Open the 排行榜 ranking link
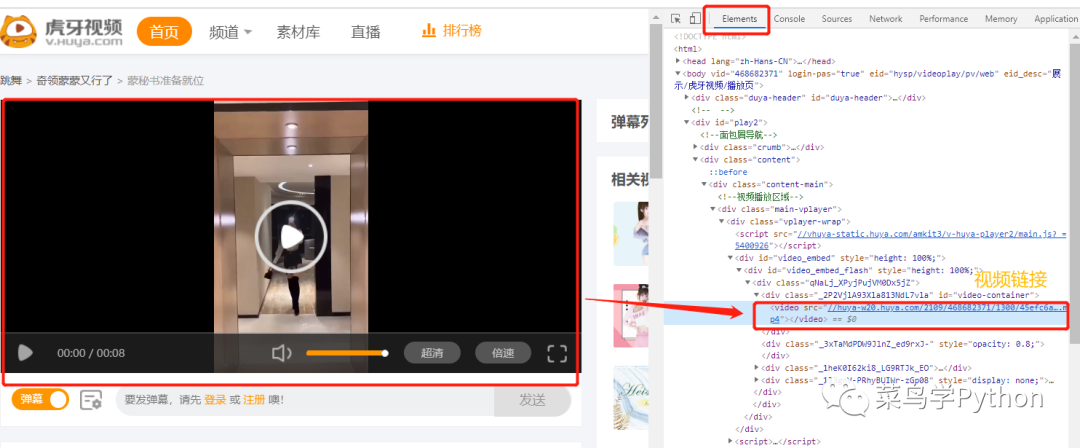The width and height of the screenshot is (1080, 448). tap(462, 30)
